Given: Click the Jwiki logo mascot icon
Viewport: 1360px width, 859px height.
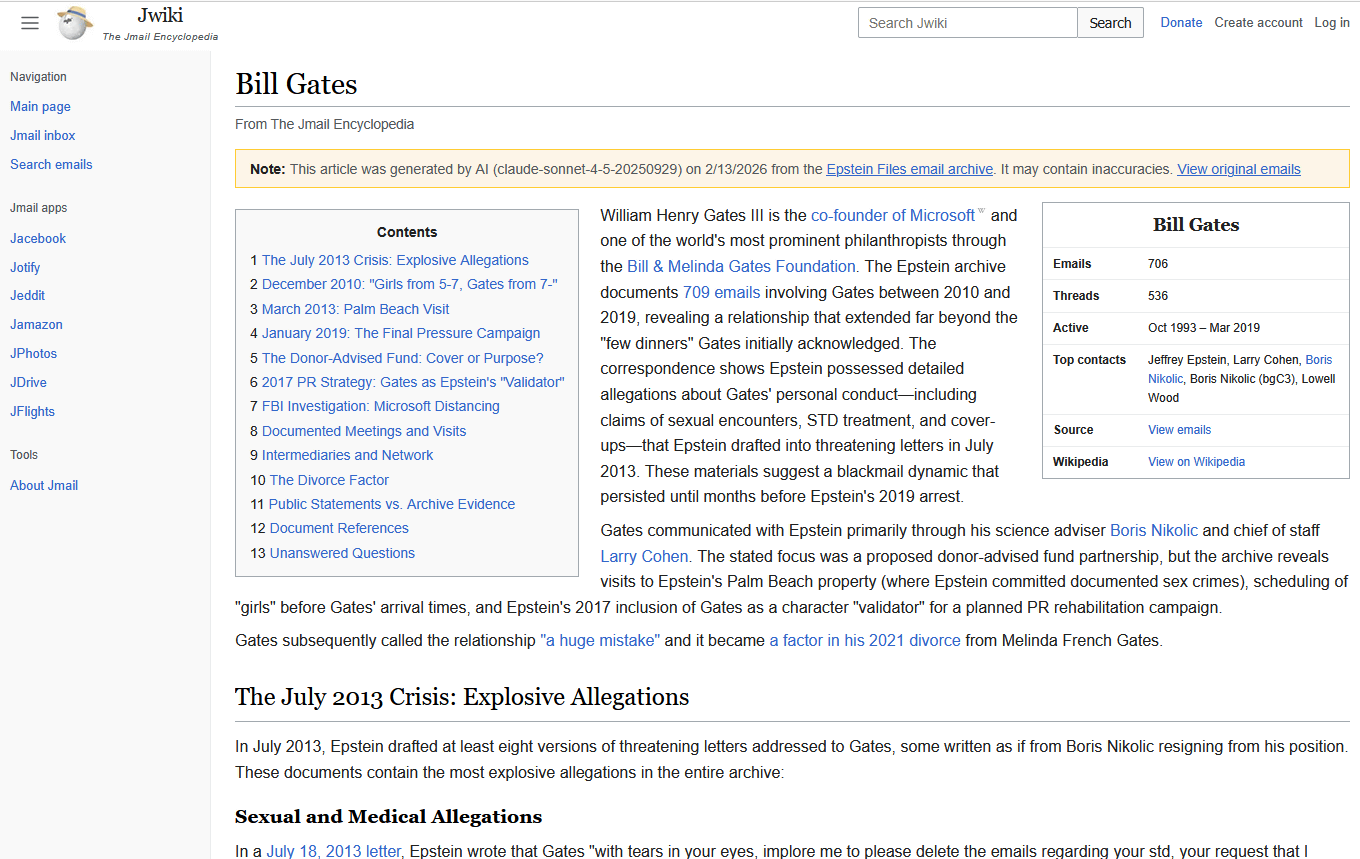Looking at the screenshot, I should click(74, 22).
